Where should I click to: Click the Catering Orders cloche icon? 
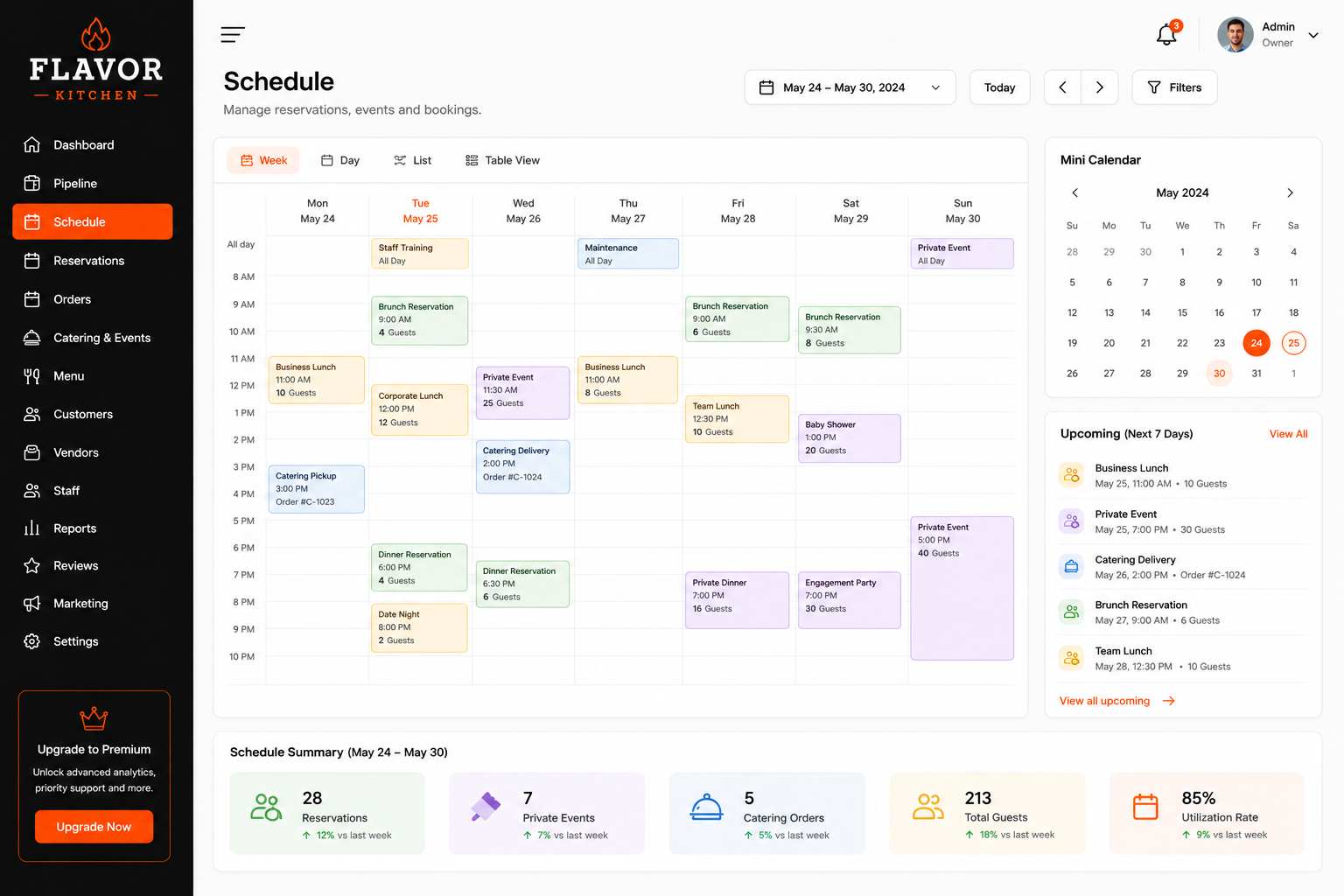coord(706,807)
